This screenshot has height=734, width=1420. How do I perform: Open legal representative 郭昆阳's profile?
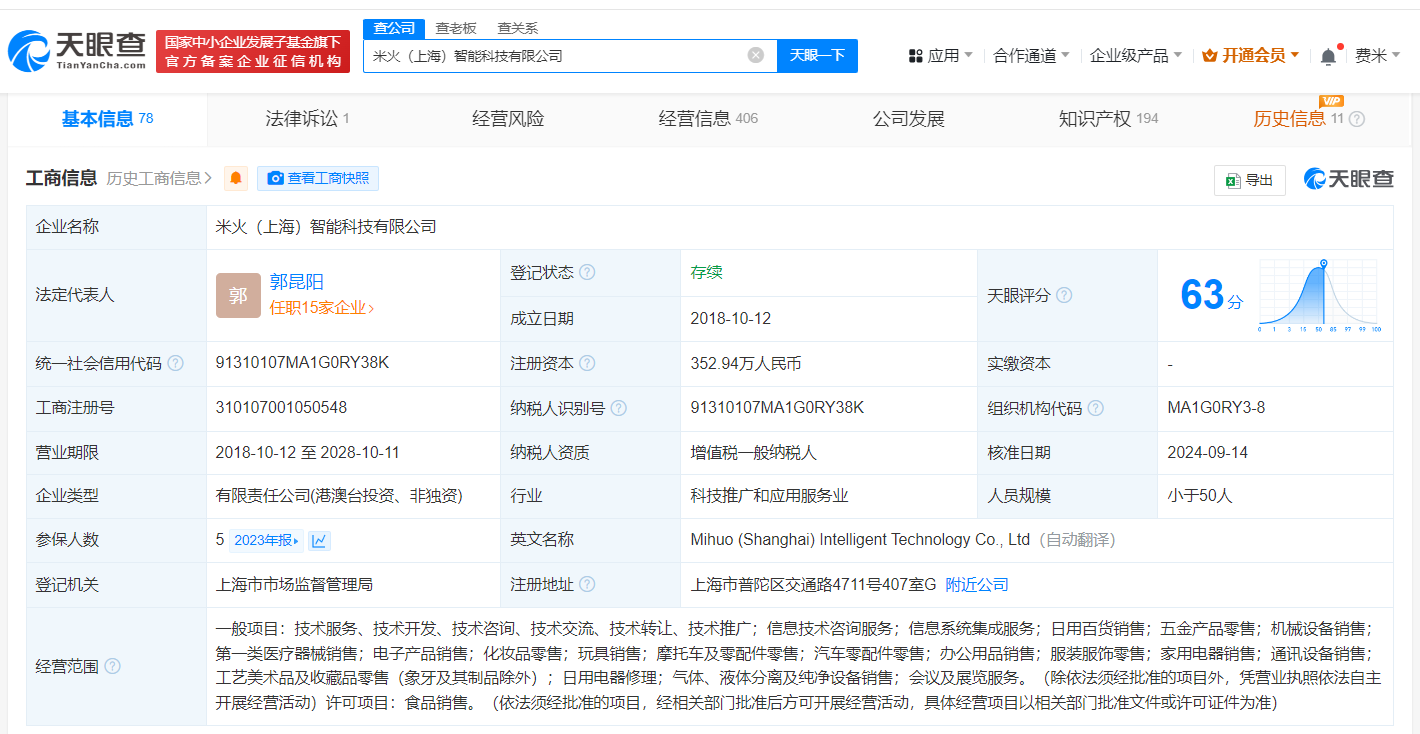(x=297, y=283)
